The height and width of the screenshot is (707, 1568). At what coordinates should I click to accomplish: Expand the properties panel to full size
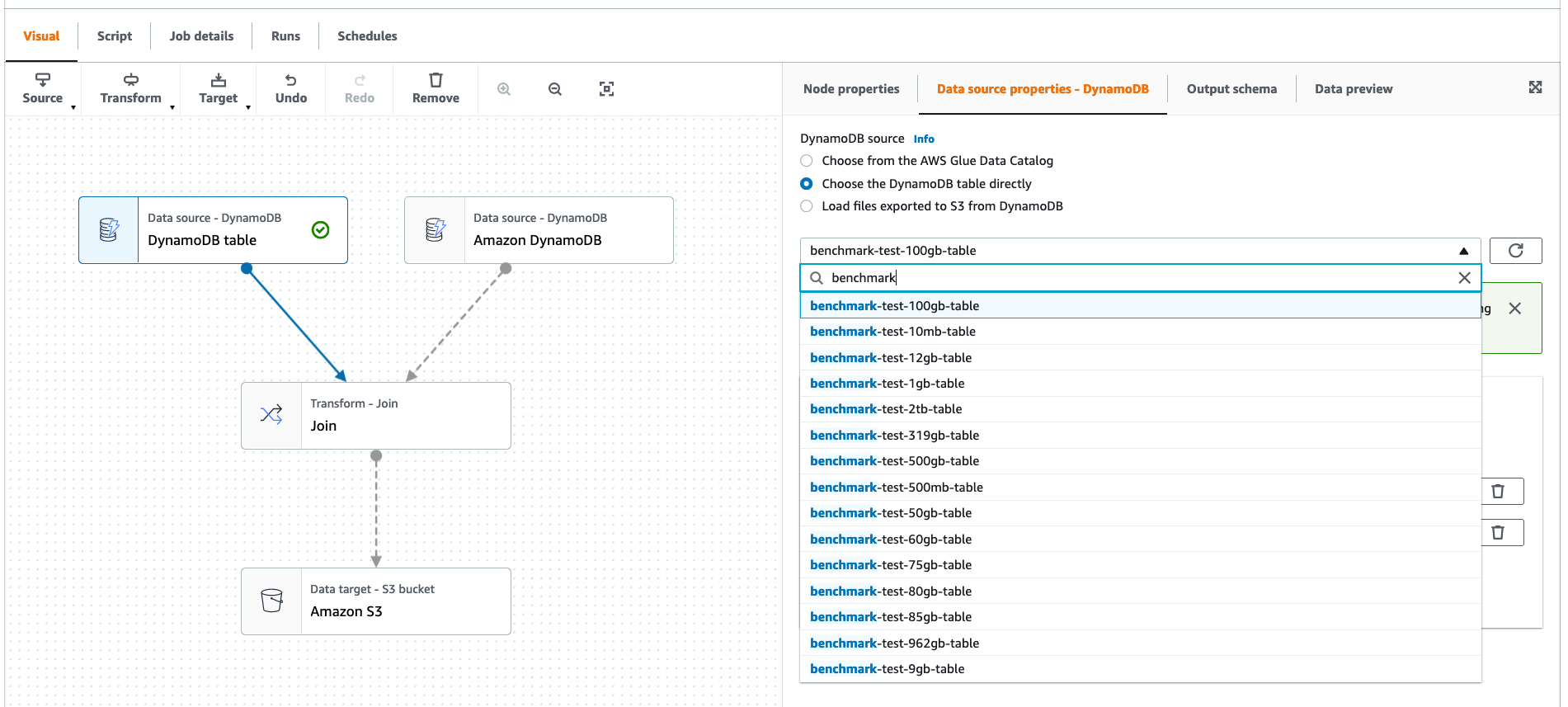(1535, 87)
